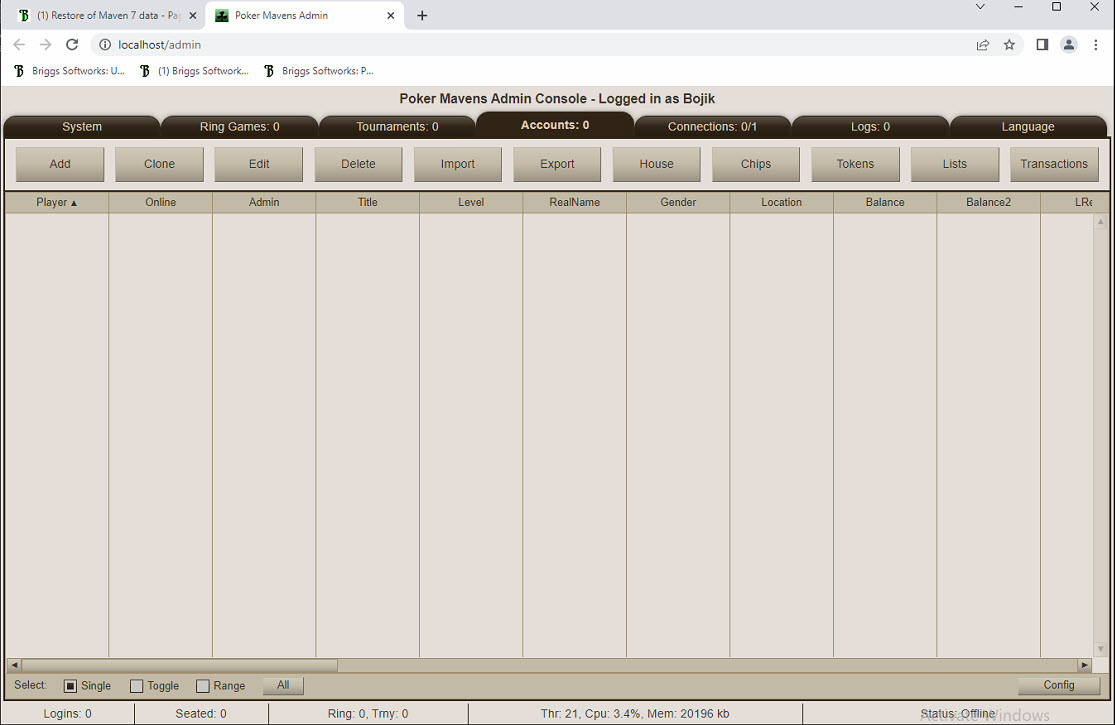
Task: Enable the Range selection mode checkbox
Action: (x=203, y=686)
